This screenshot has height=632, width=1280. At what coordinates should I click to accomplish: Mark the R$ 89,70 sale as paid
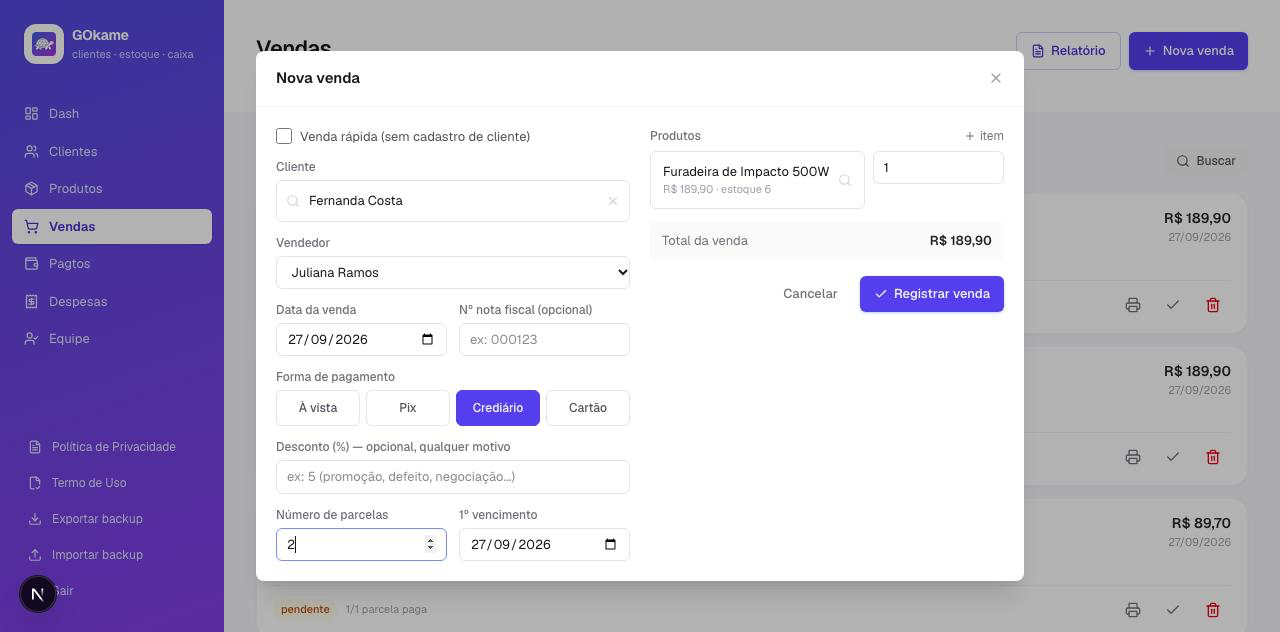tap(1173, 610)
